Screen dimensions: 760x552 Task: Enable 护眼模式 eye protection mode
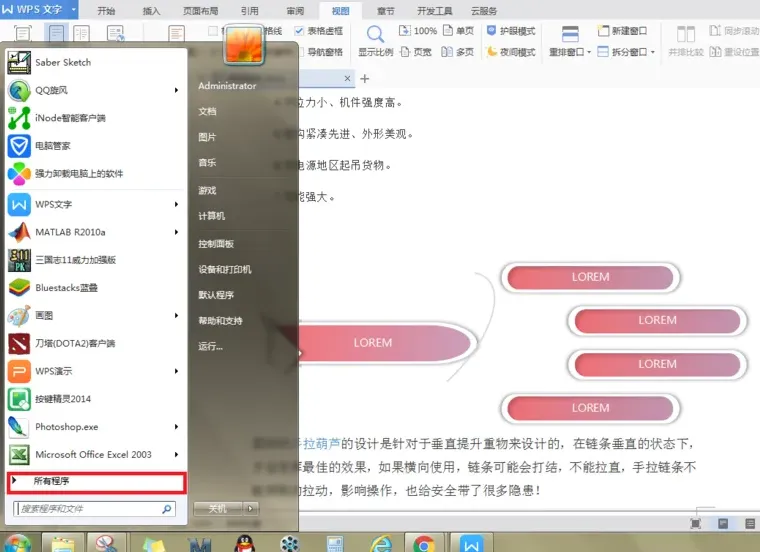(x=511, y=31)
